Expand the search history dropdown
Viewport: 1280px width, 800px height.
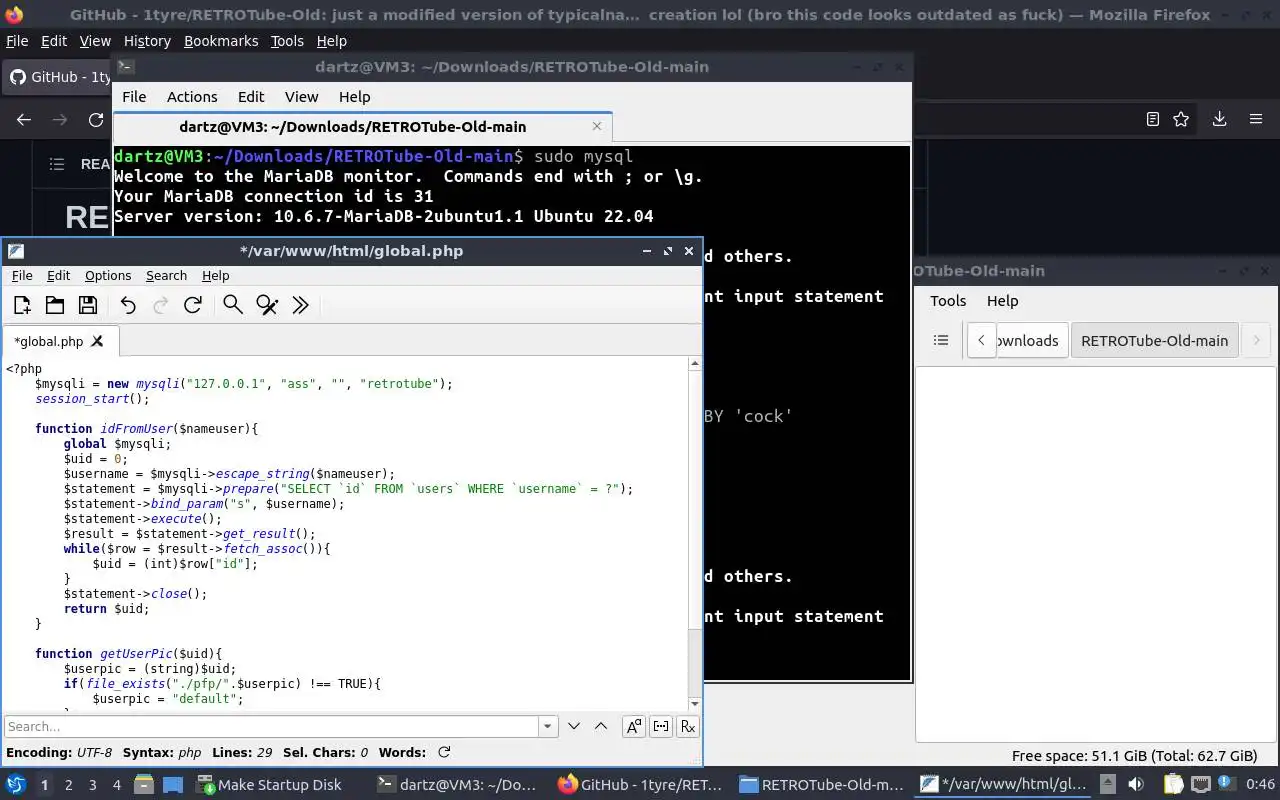(547, 727)
